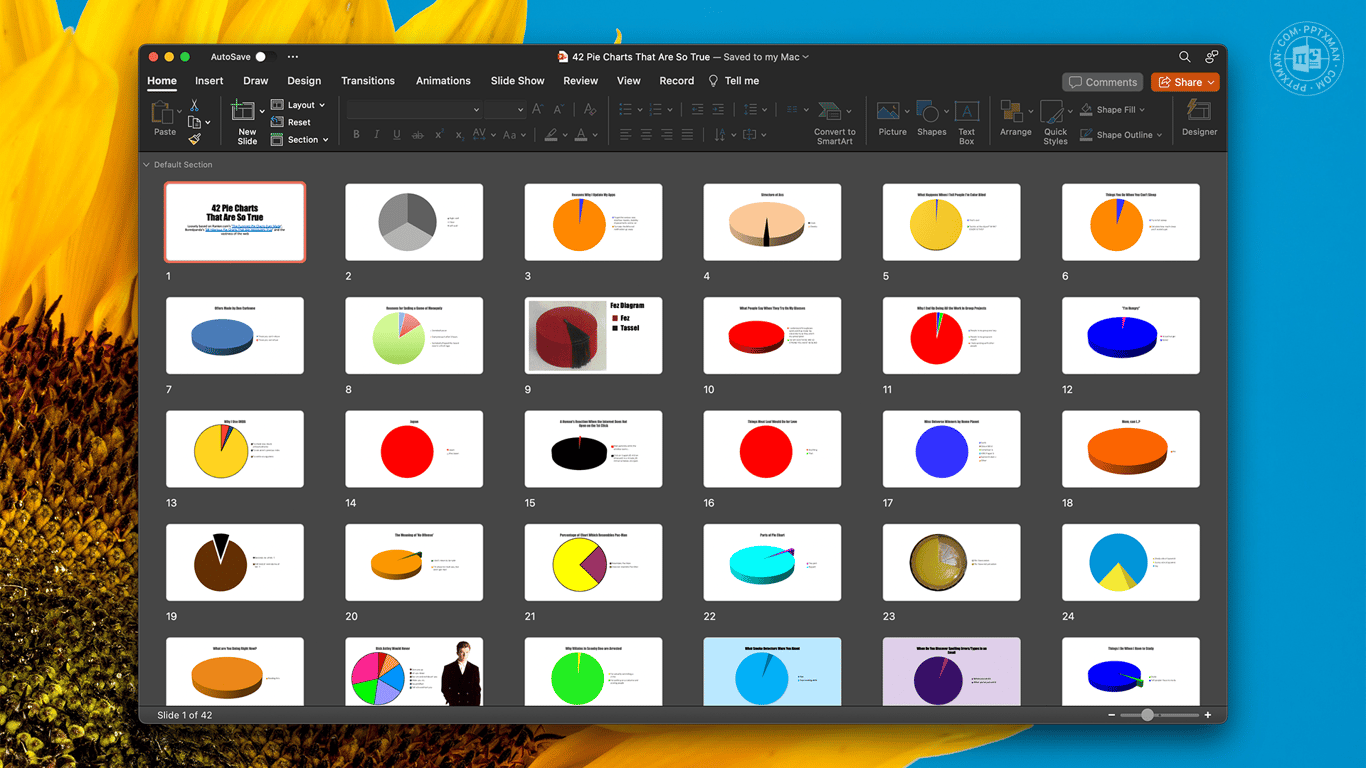
Task: Toggle Strikethrough formatting
Action: (x=418, y=135)
